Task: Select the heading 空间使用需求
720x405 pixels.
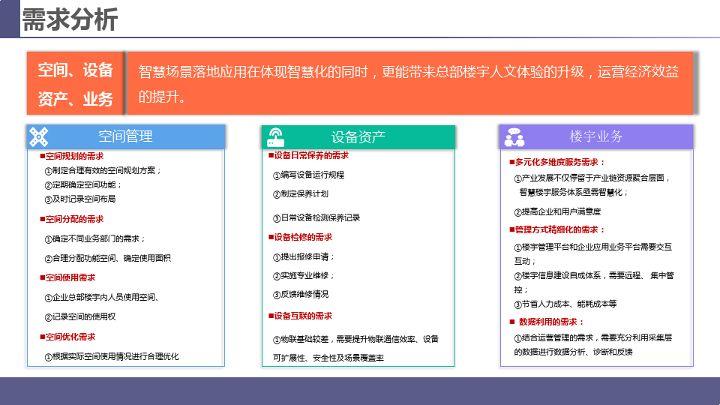Action: 68,278
